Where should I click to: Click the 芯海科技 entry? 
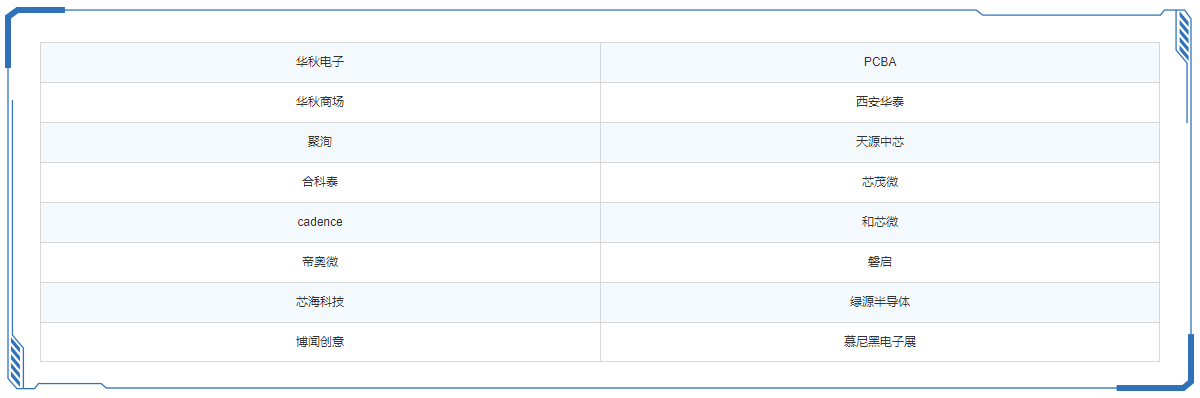320,302
